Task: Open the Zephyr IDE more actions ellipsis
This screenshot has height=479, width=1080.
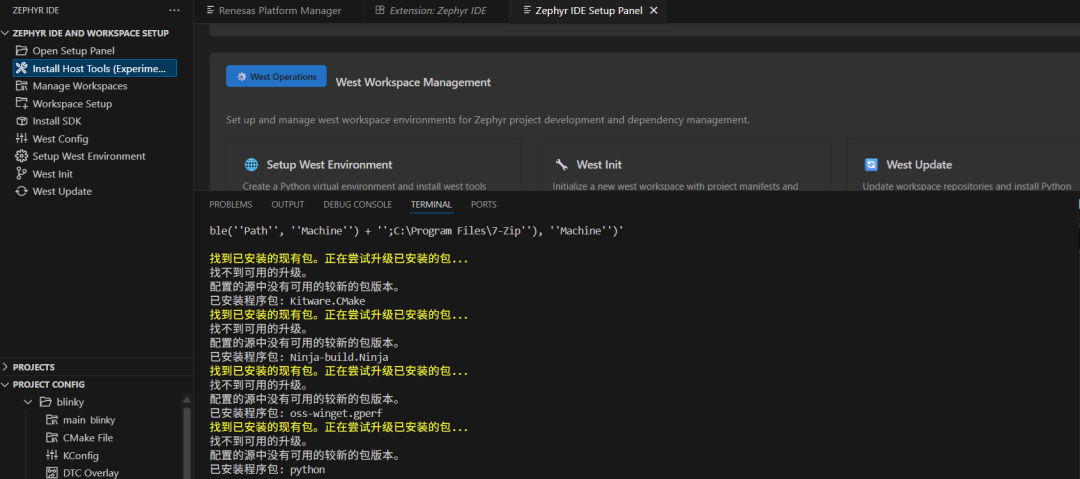Action: pyautogui.click(x=175, y=10)
